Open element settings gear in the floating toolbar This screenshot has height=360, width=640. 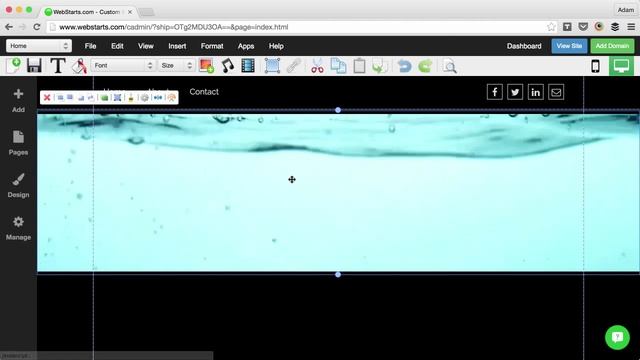click(x=144, y=98)
